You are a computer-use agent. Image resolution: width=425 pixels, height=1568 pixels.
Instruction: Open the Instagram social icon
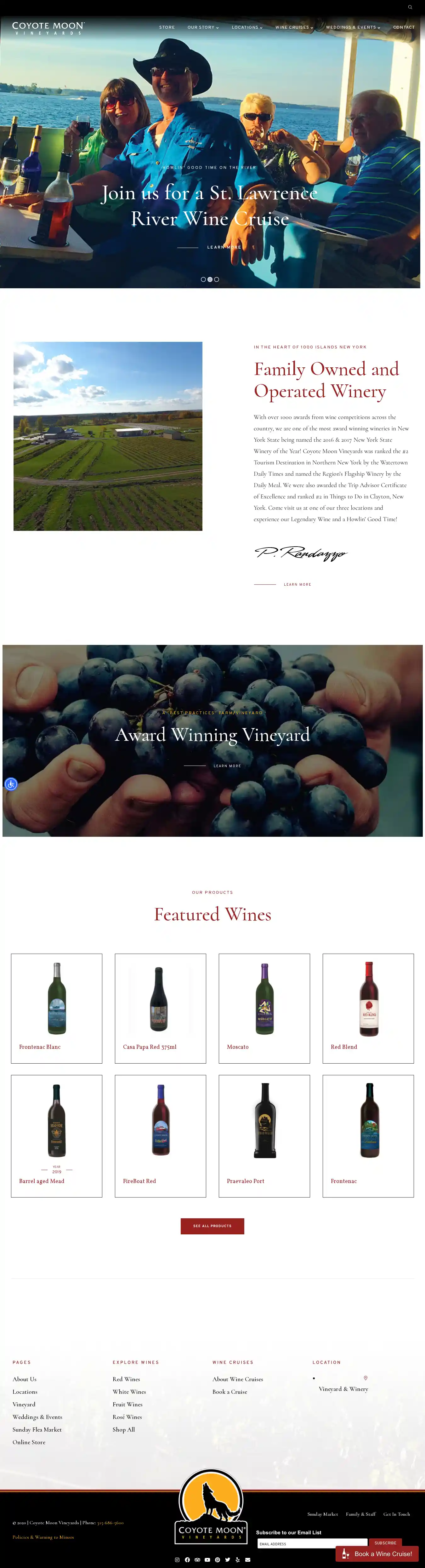pos(177,1559)
